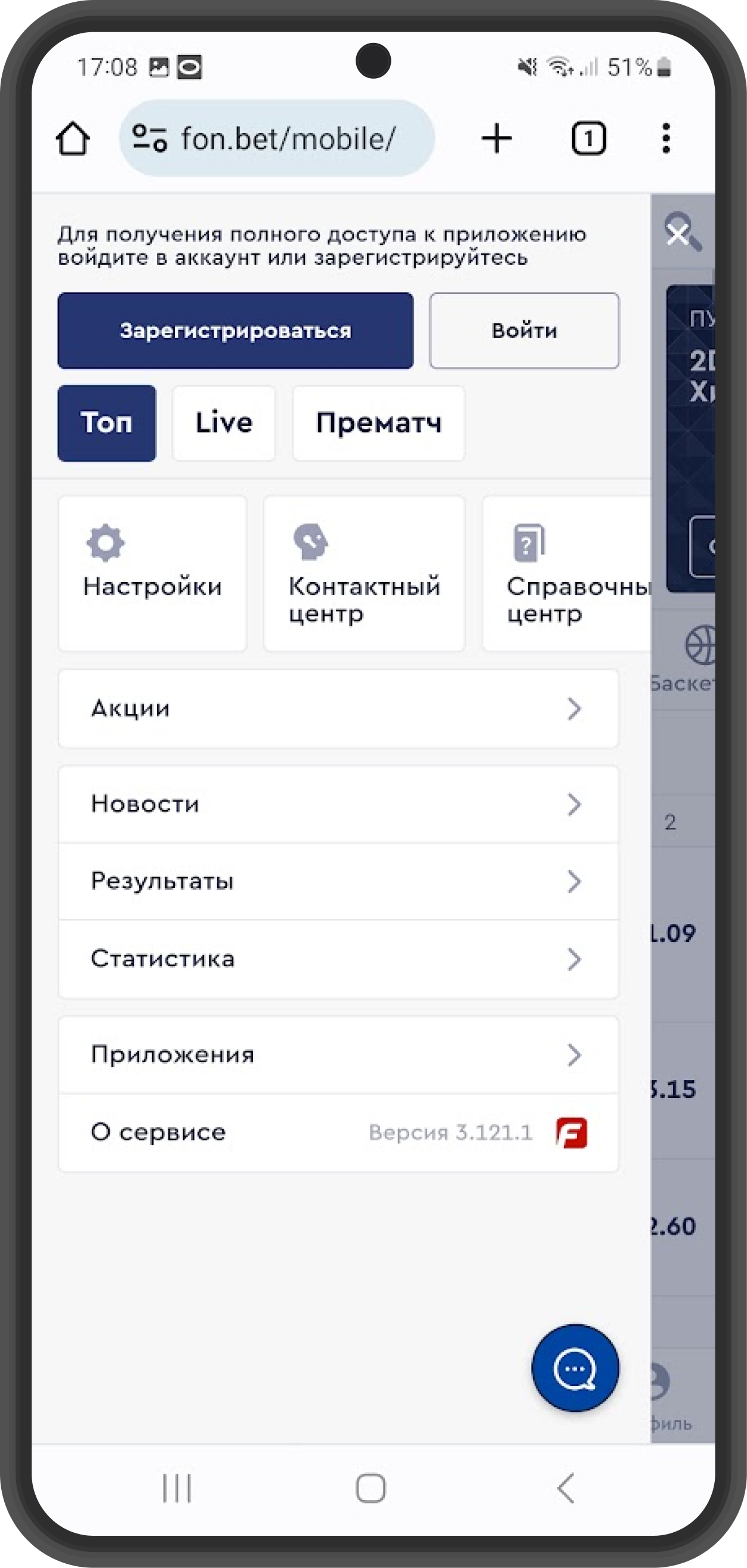Open browser three-dot menu
Image resolution: width=747 pixels, height=1568 pixels.
click(x=666, y=138)
